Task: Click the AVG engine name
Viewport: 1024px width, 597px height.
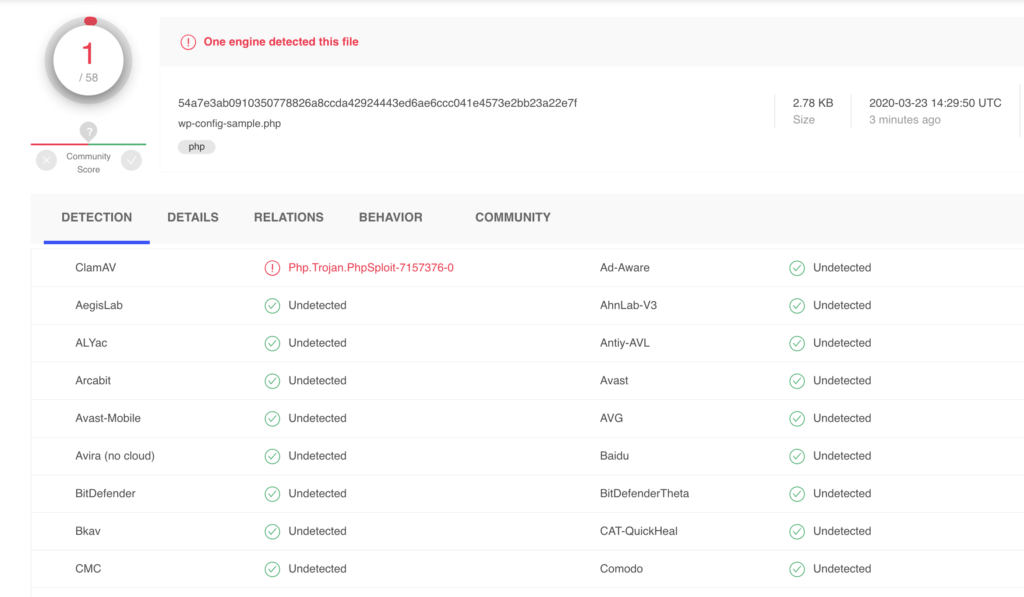Action: pyautogui.click(x=611, y=418)
